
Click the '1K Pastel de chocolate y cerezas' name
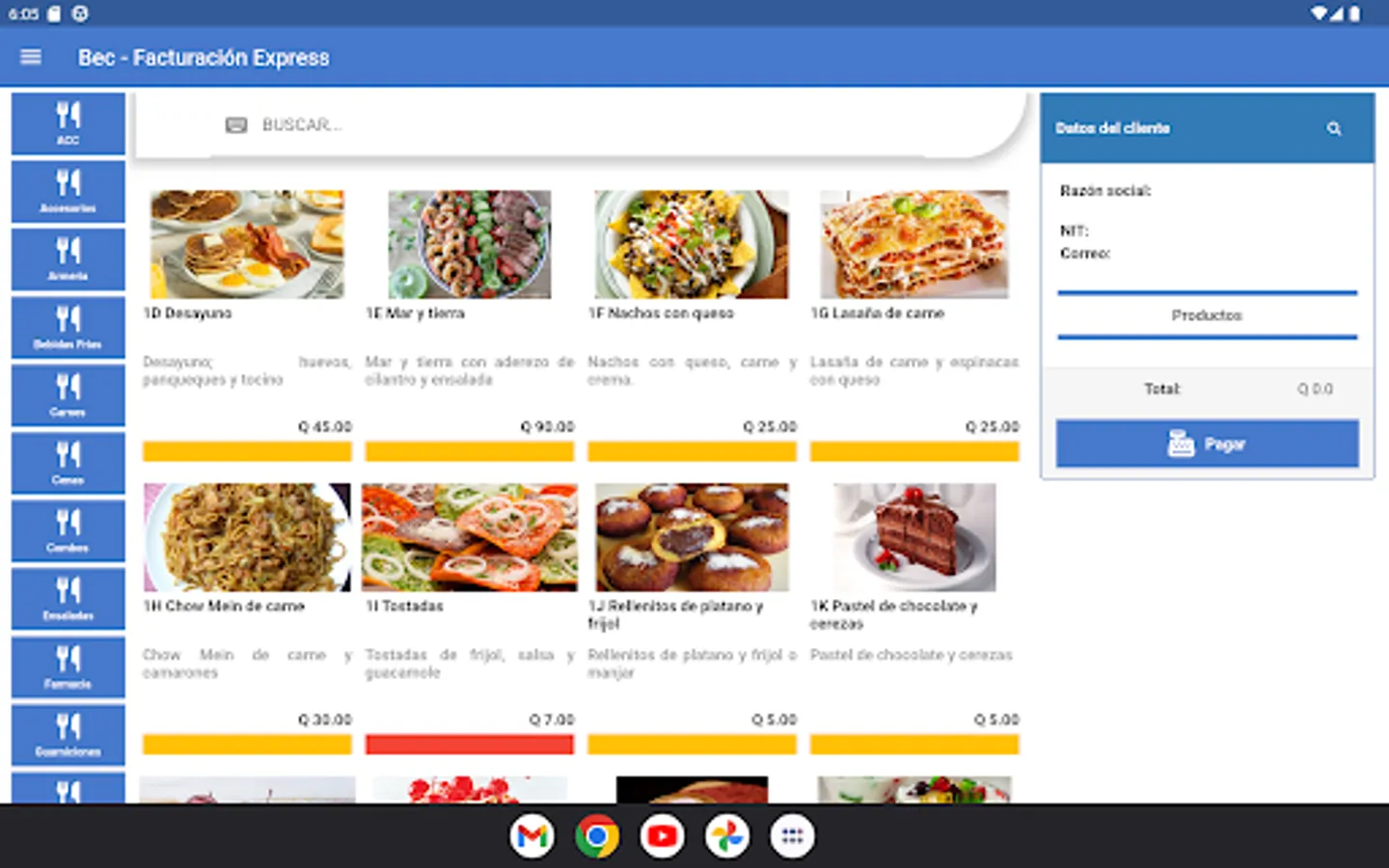coord(894,615)
